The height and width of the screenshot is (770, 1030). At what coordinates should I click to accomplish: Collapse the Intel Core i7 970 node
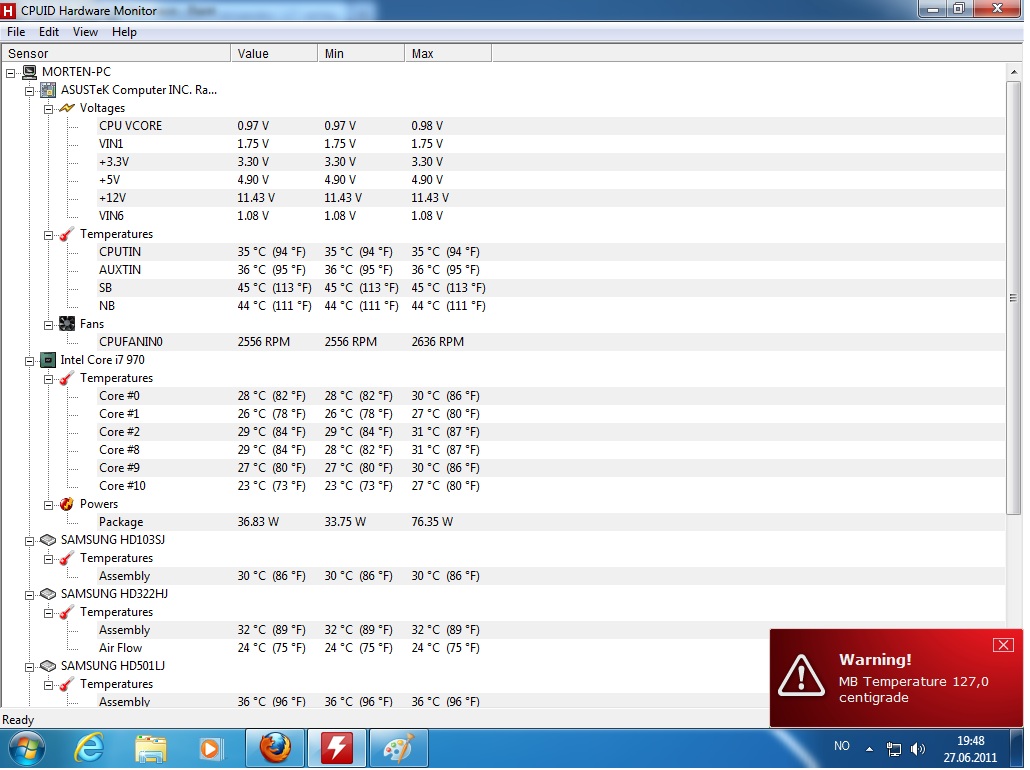30,361
